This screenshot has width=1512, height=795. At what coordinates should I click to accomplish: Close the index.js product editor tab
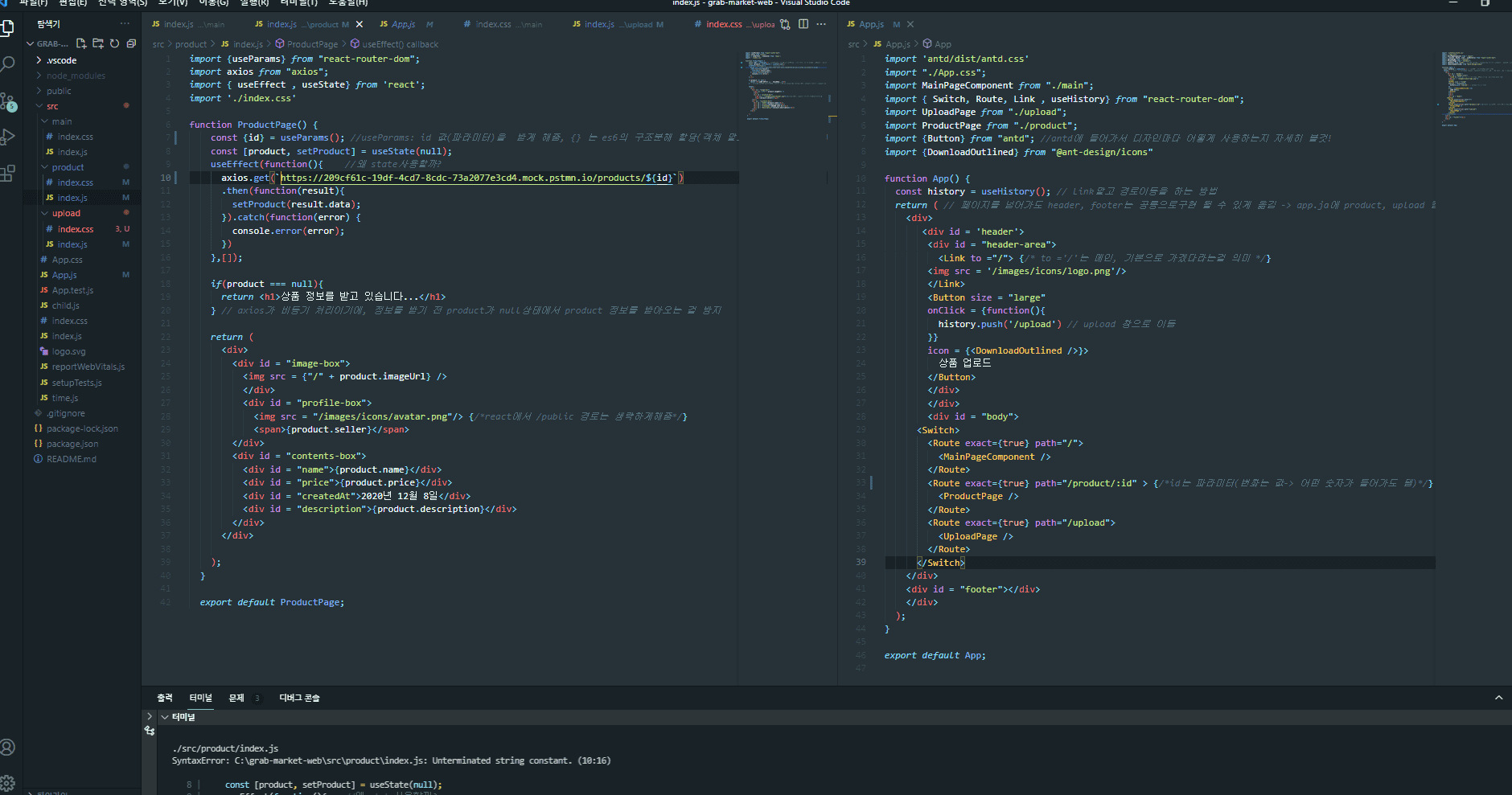click(x=360, y=24)
